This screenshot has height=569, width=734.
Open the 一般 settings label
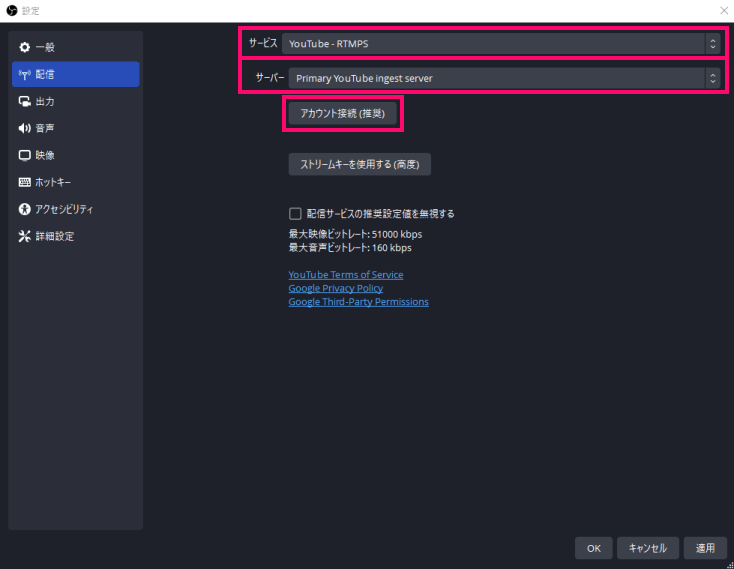45,47
